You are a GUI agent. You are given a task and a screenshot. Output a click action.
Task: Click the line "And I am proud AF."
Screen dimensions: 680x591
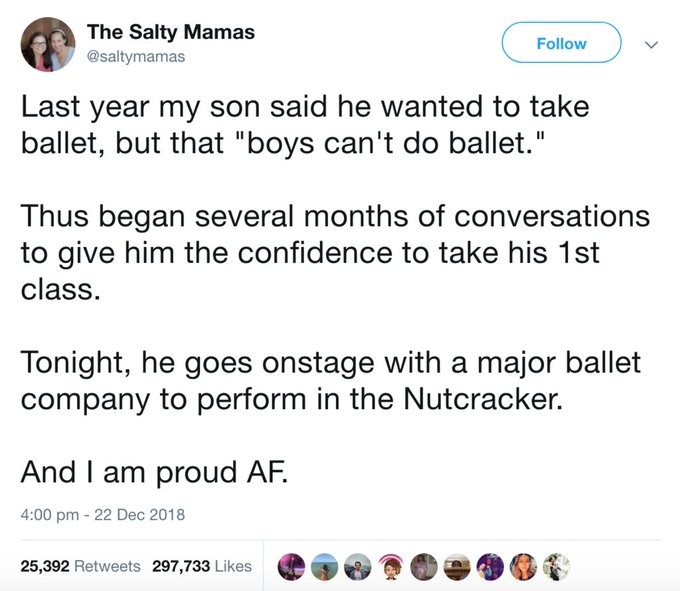coord(154,472)
